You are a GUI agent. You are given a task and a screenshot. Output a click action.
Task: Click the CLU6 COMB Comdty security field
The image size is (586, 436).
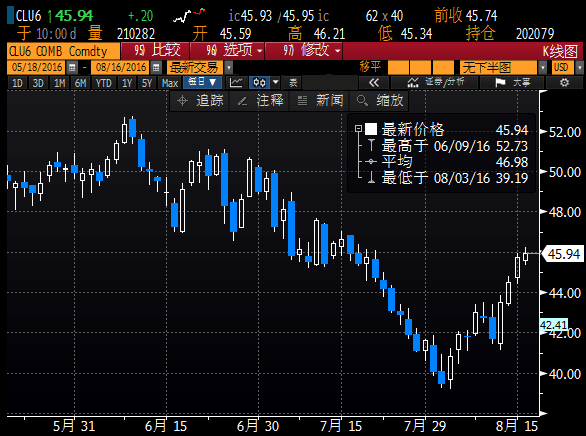pos(64,51)
